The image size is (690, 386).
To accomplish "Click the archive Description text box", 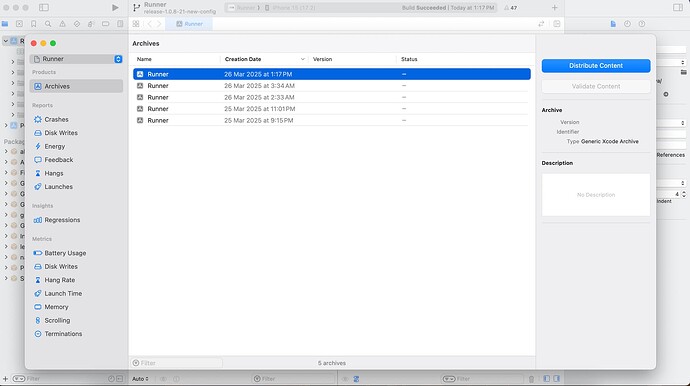I will [x=596, y=195].
